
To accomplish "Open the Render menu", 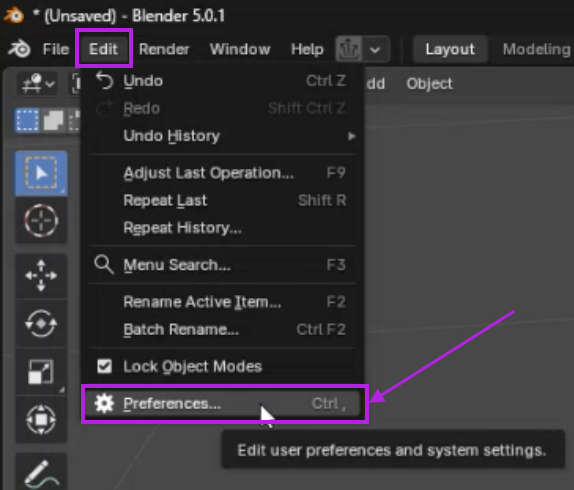I will click(x=164, y=49).
